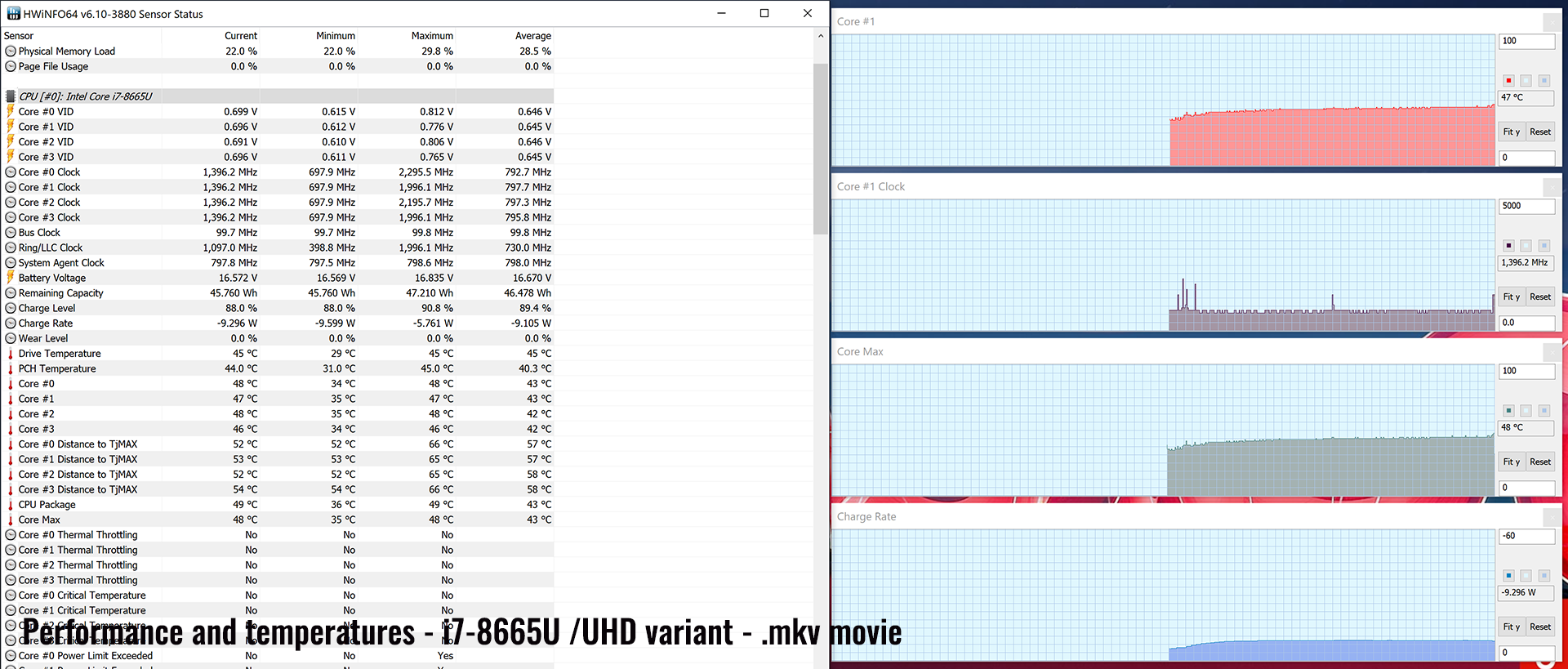This screenshot has height=669, width=1568.
Task: Click the icon beside Core #0 Thermal Throttling
Action: (11, 535)
